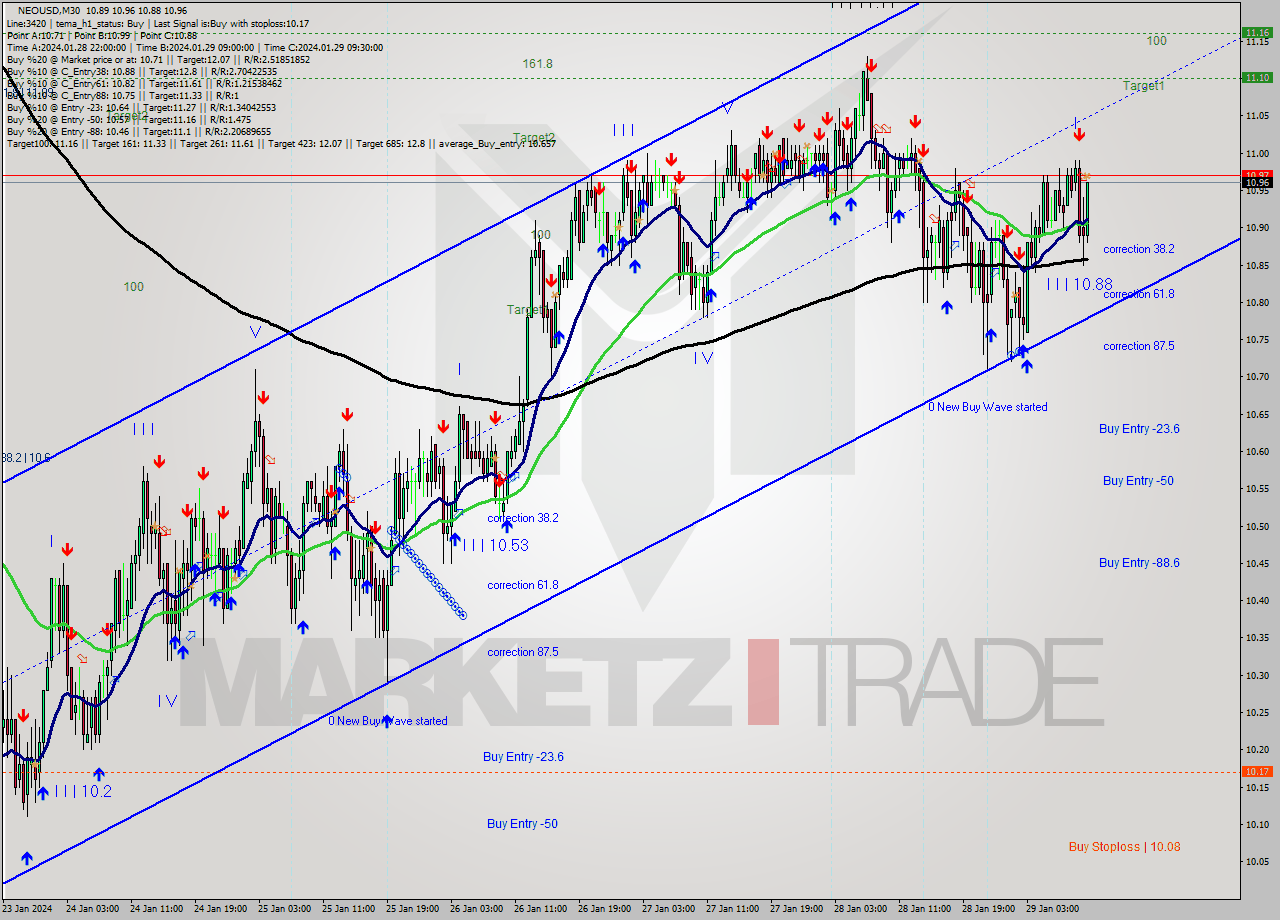Click the 'Target1' label
The image size is (1280, 920).
1143,86
